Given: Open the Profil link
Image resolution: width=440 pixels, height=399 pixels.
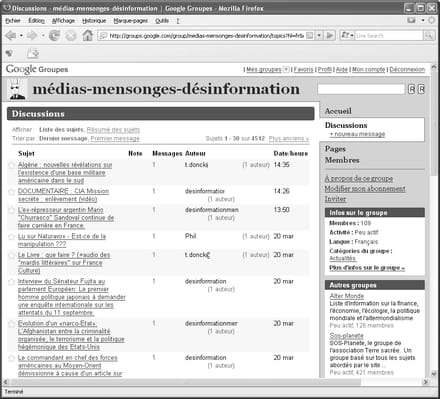Looking at the screenshot, I should tap(324, 69).
